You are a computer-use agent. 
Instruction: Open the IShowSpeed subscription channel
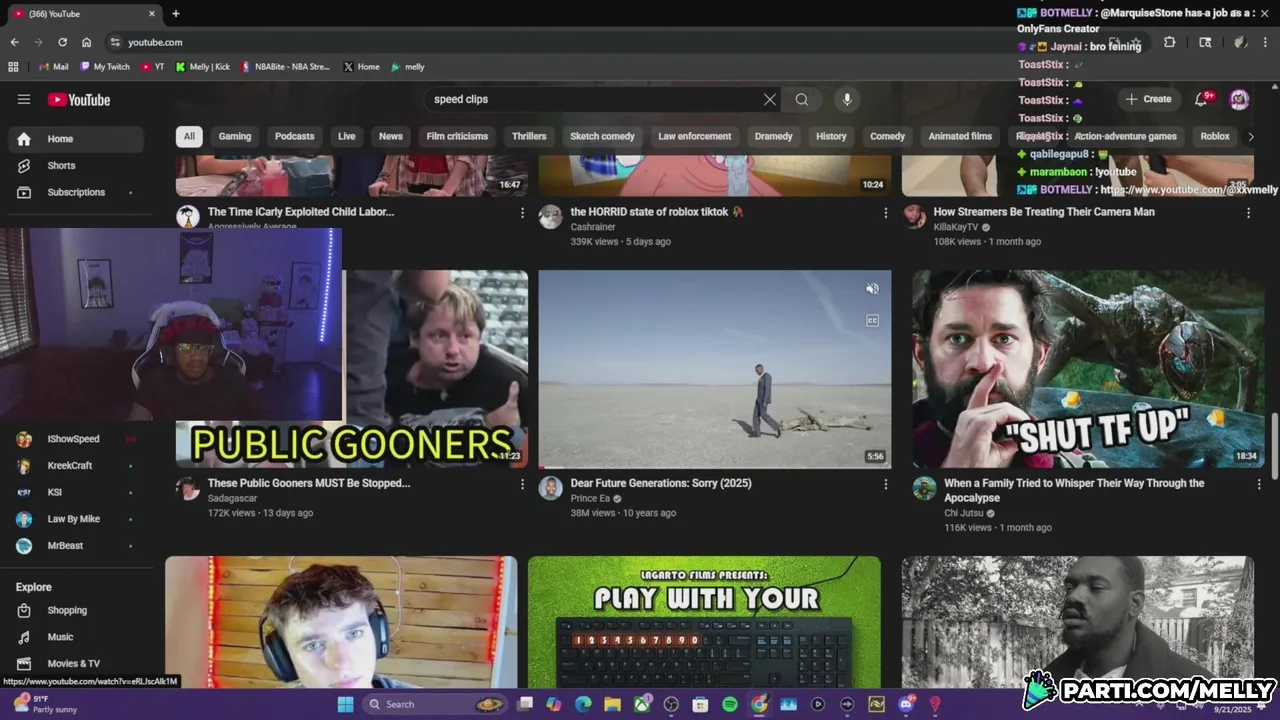pos(75,439)
